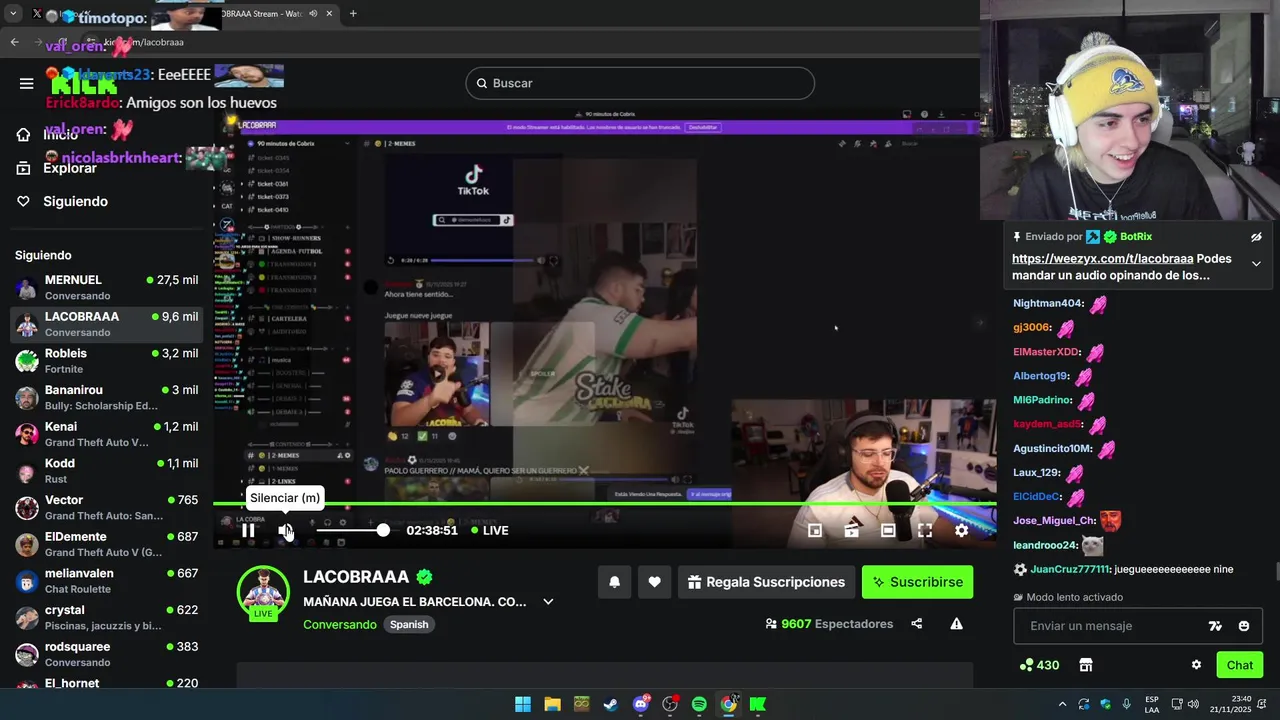
Task: Select LACOBRAAA in following list
Action: click(106, 324)
